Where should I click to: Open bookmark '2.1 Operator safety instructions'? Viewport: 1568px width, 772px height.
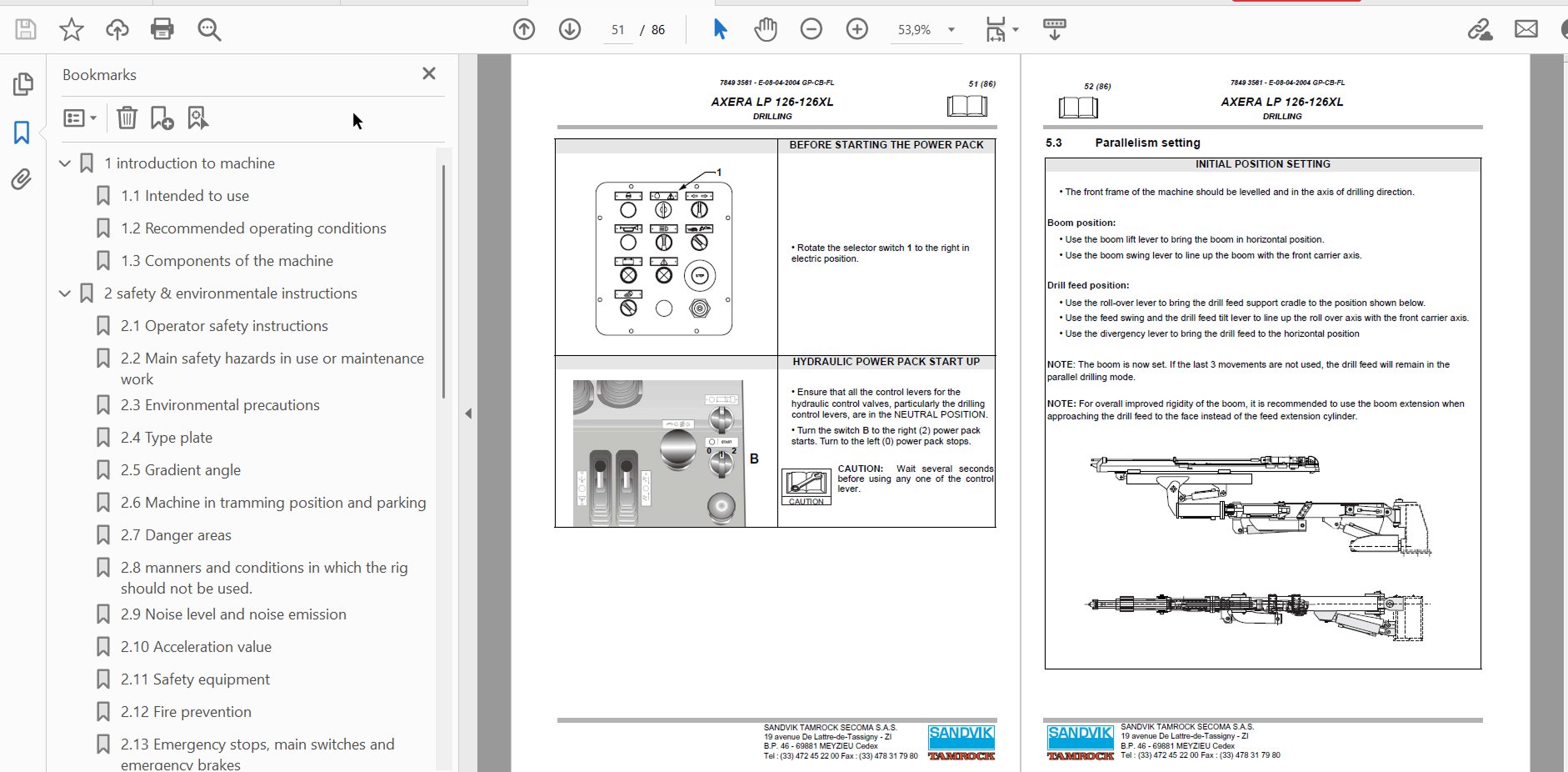click(x=224, y=326)
